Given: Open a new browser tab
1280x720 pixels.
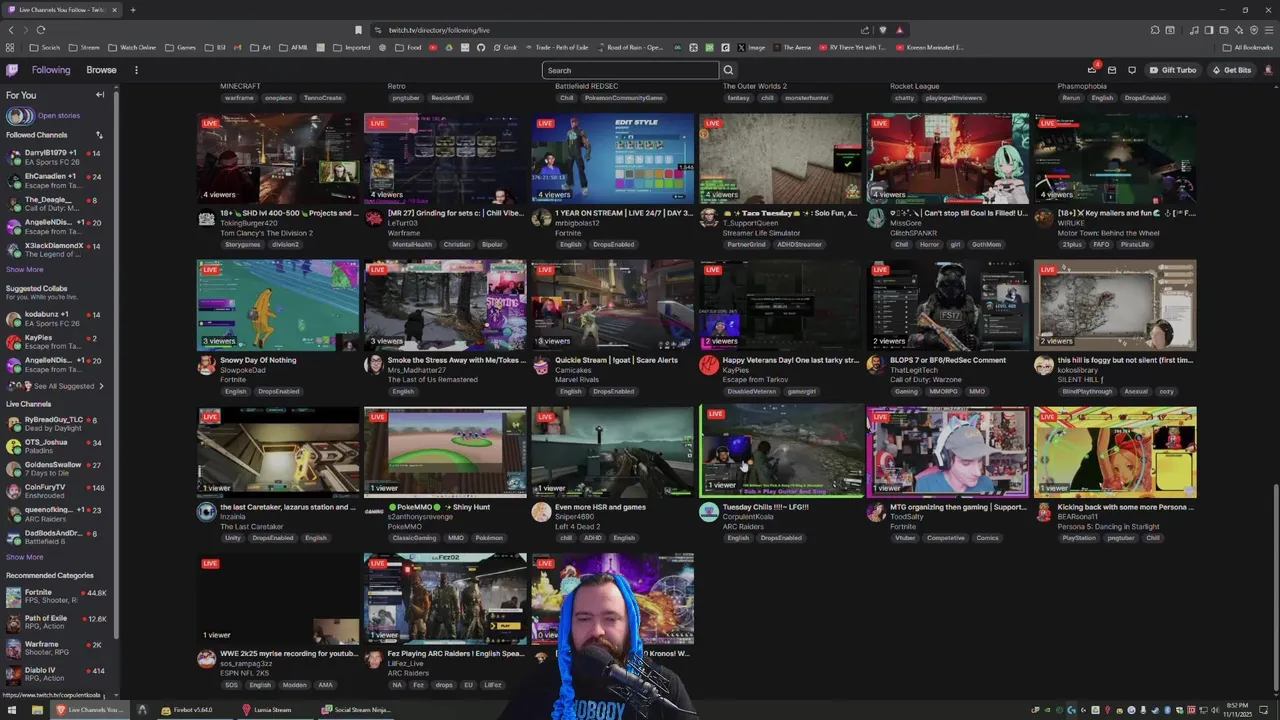Looking at the screenshot, I should point(133,10).
